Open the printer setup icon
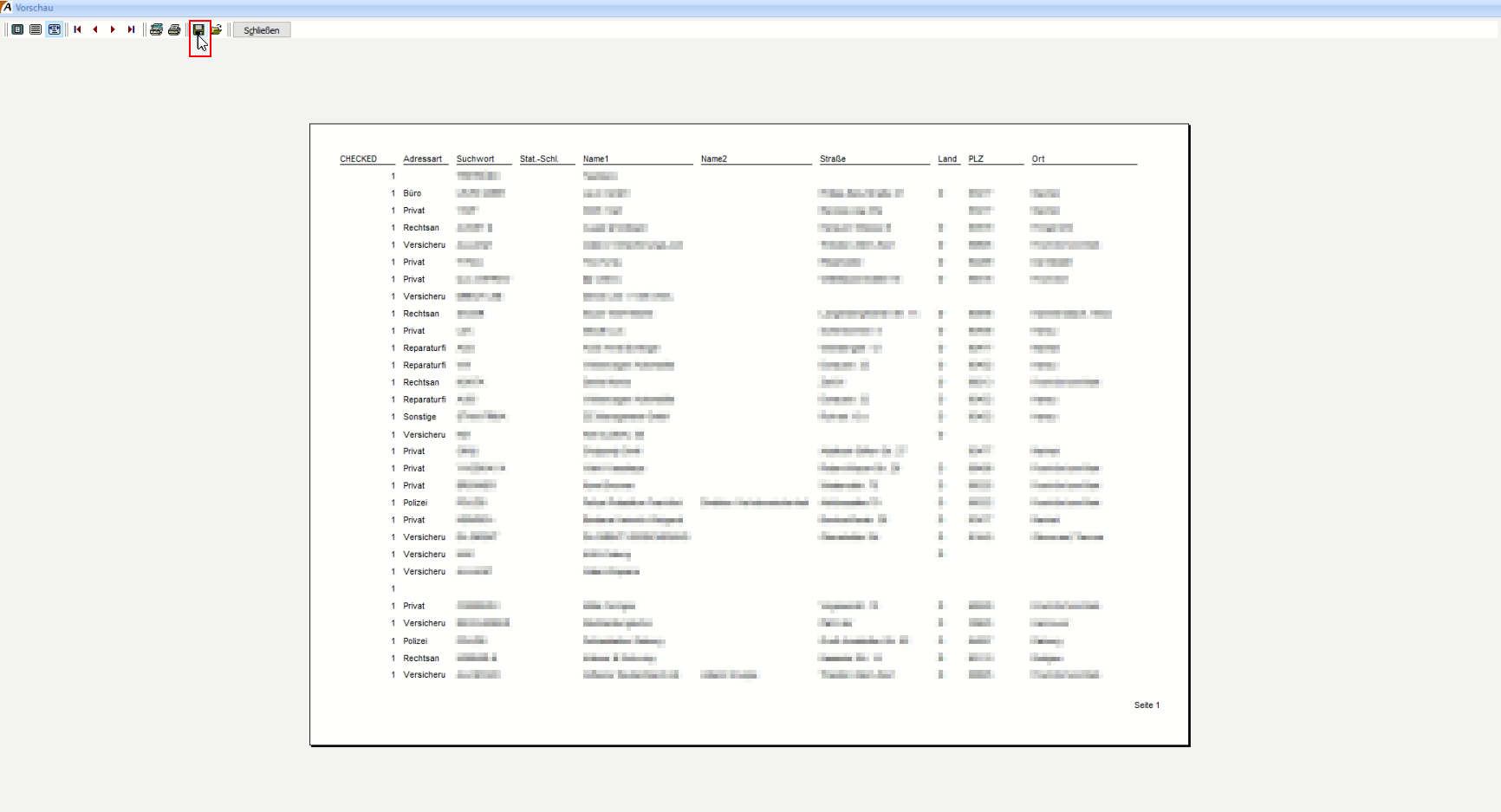1501x812 pixels. [x=156, y=29]
